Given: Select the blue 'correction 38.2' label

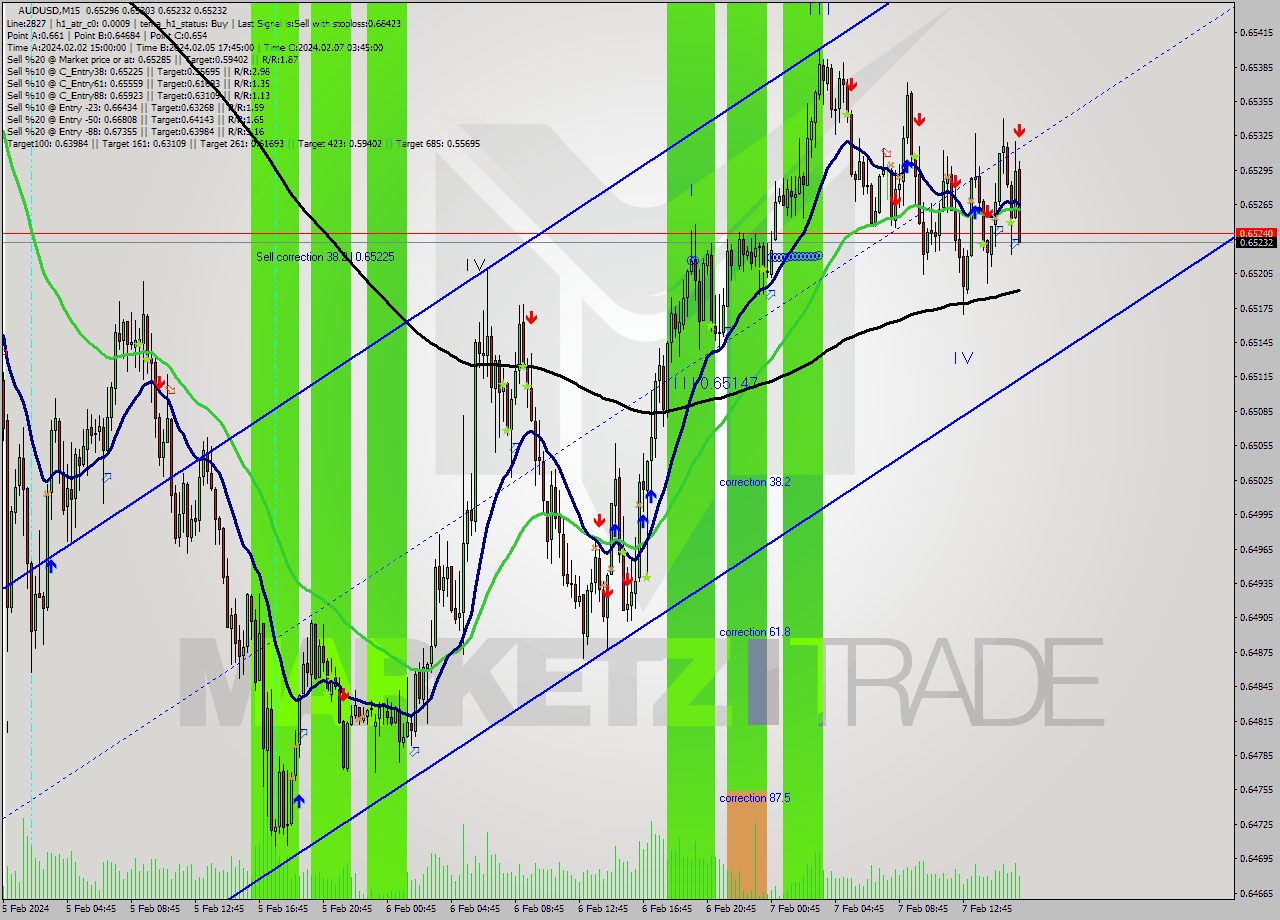Looking at the screenshot, I should pos(755,482).
